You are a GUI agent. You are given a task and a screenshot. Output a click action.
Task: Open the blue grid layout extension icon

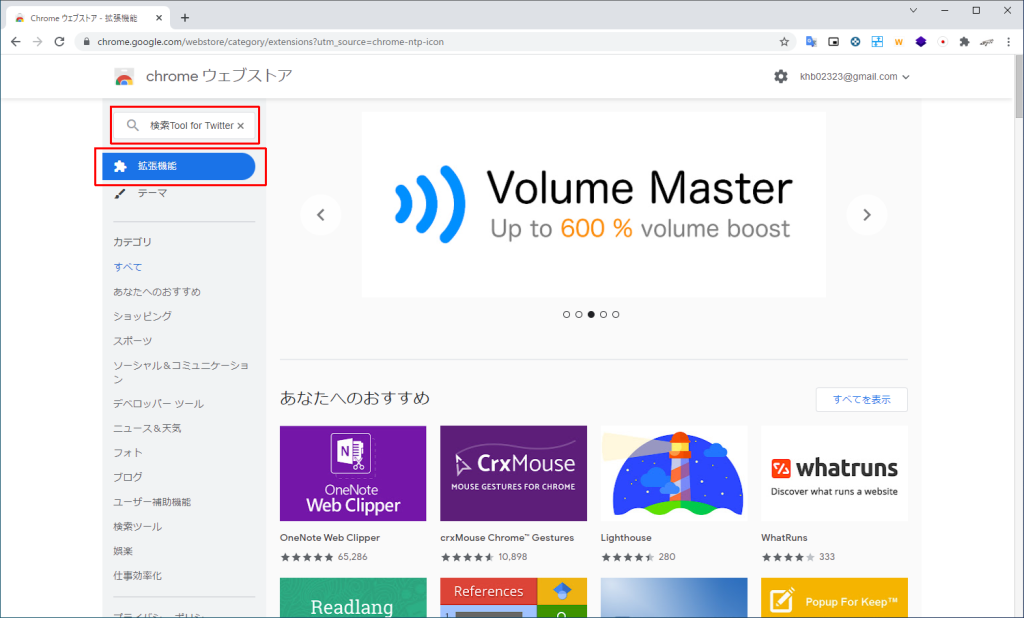[x=877, y=42]
